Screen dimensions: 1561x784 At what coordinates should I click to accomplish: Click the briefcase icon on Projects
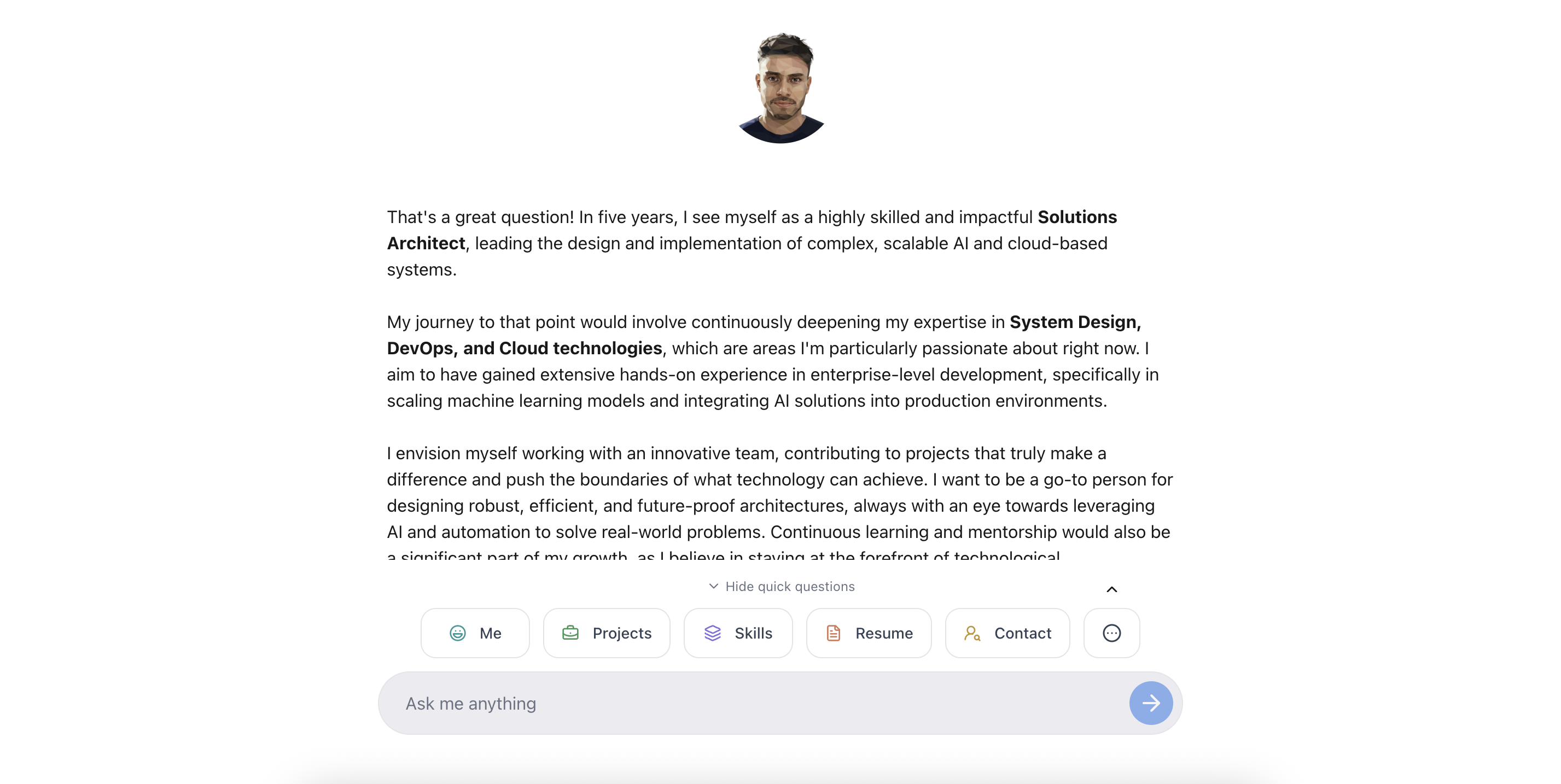(x=570, y=633)
